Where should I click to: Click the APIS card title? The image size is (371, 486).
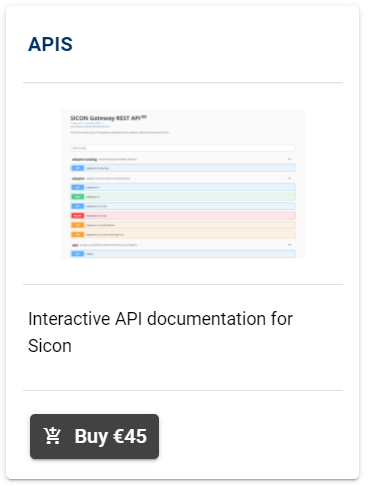[50, 44]
